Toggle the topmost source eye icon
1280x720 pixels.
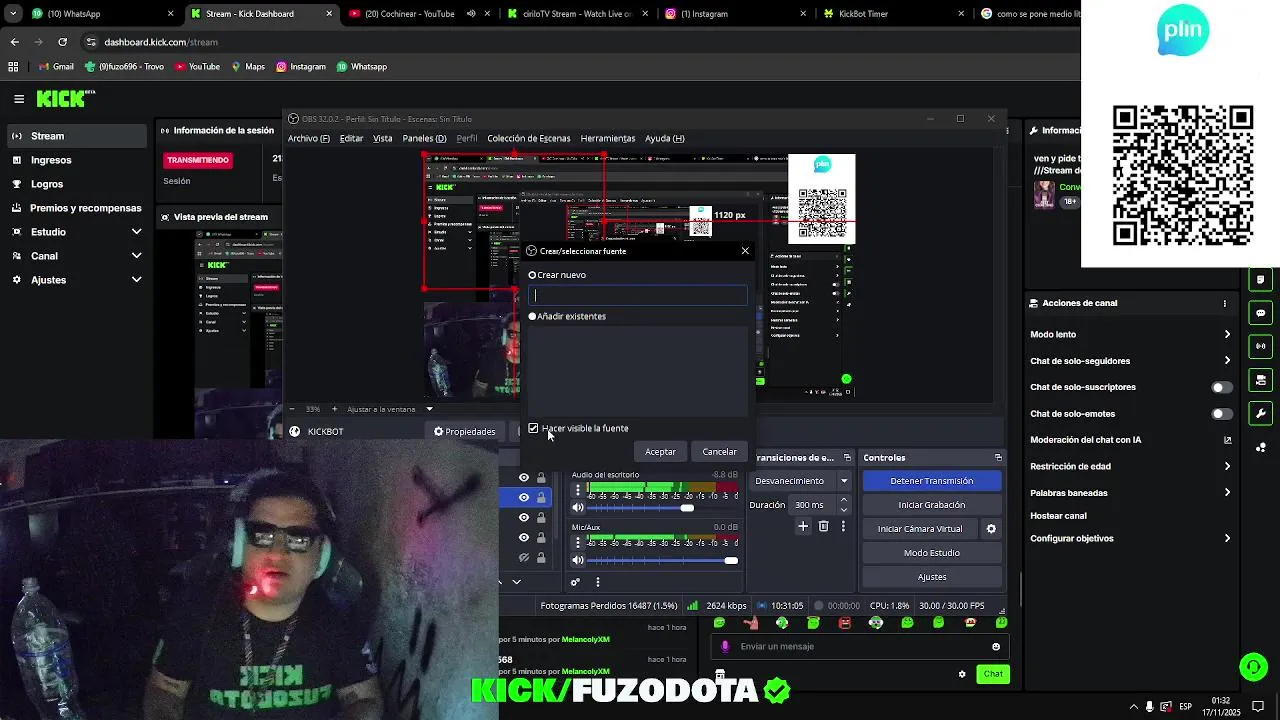523,478
